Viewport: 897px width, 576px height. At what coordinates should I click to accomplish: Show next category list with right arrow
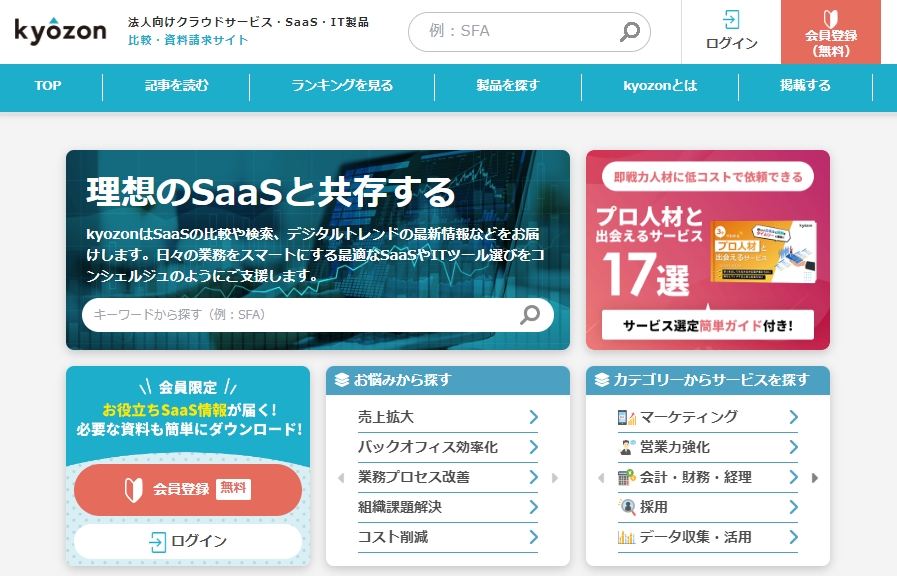815,478
